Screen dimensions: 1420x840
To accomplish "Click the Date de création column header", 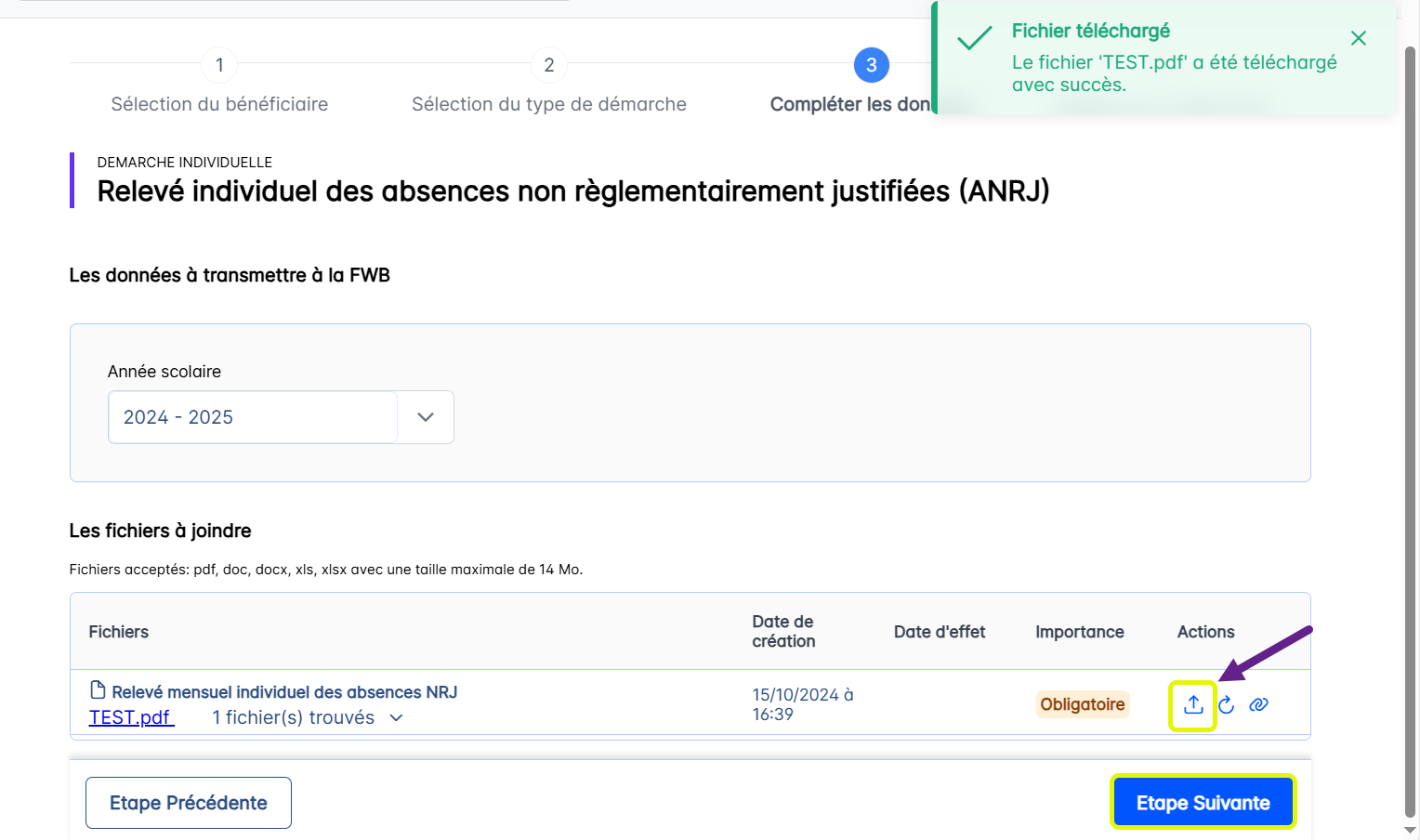I will pos(783,632).
